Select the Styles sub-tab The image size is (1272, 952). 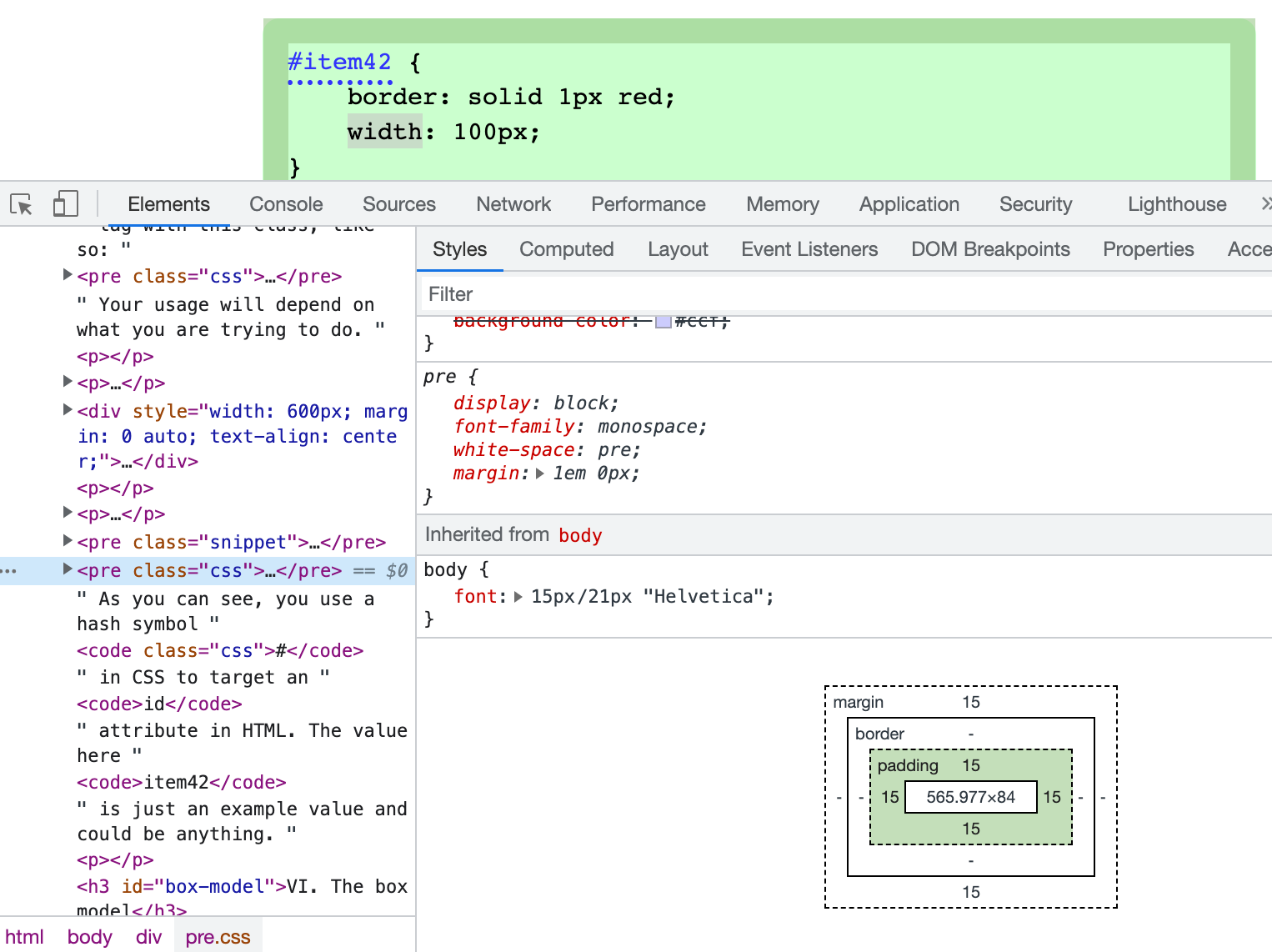tap(460, 249)
